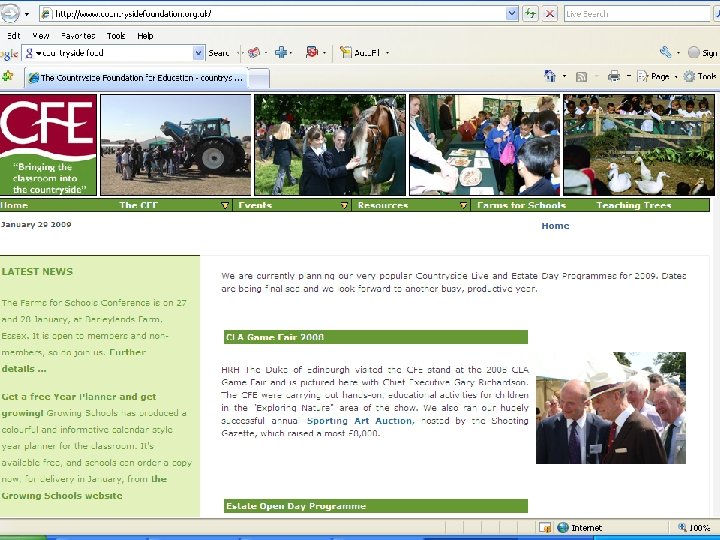Viewport: 720px width, 540px height.
Task: Open the Tools menu in menu bar
Action: tap(116, 36)
